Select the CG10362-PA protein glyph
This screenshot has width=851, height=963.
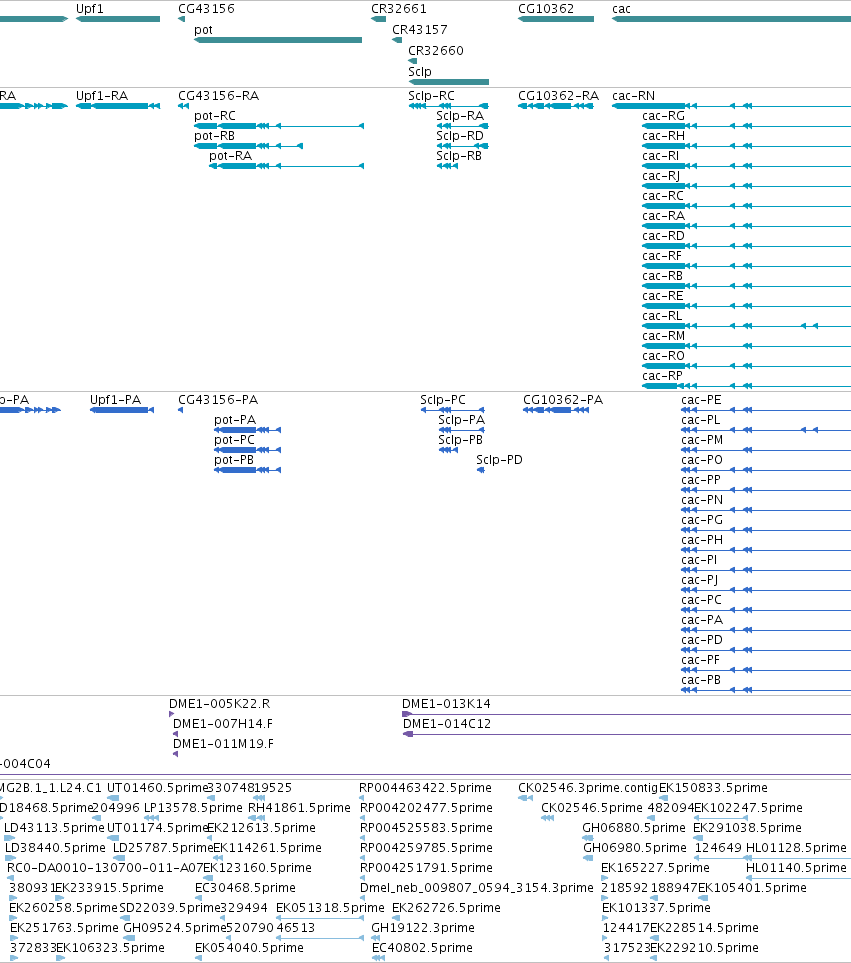(556, 410)
